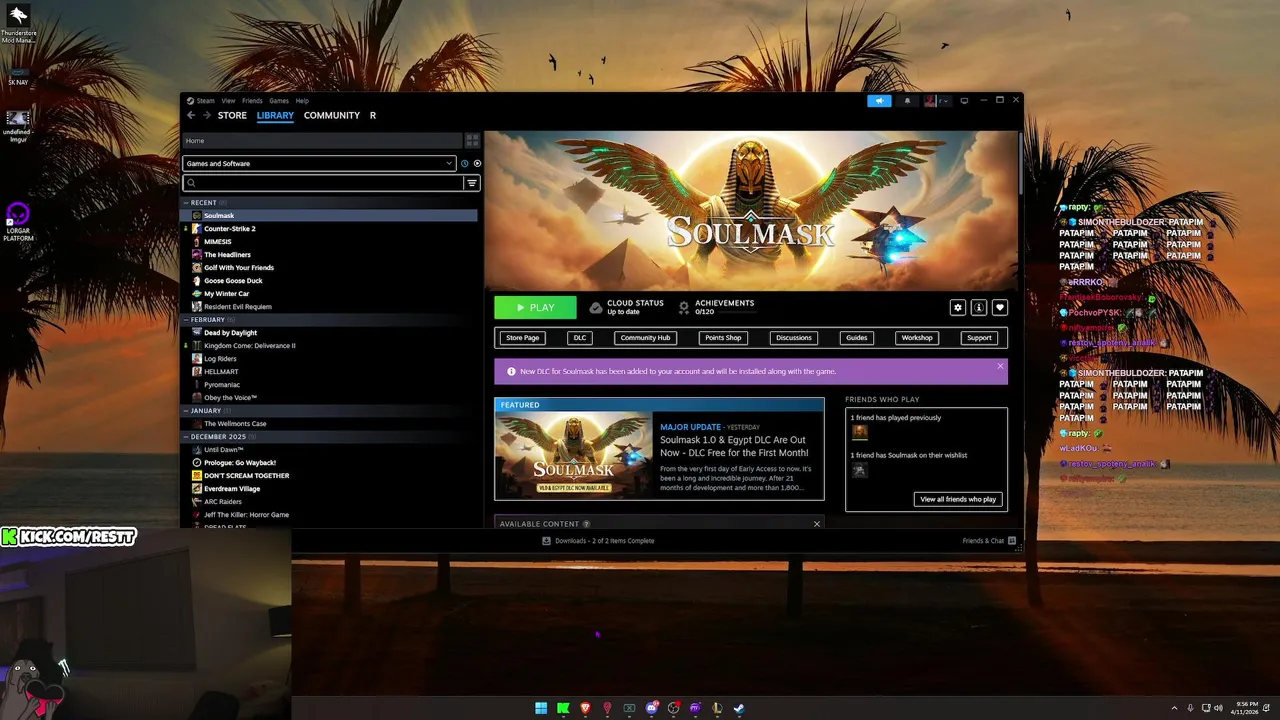Open the announcements megaphone icon

pos(879,100)
